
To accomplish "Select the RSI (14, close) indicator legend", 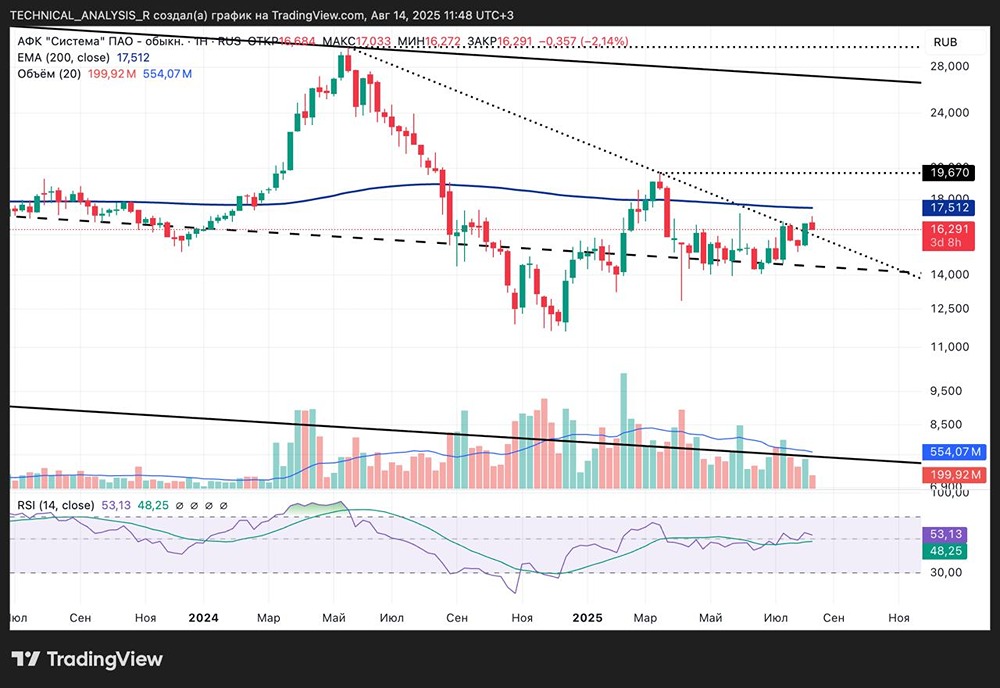I will pyautogui.click(x=55, y=506).
